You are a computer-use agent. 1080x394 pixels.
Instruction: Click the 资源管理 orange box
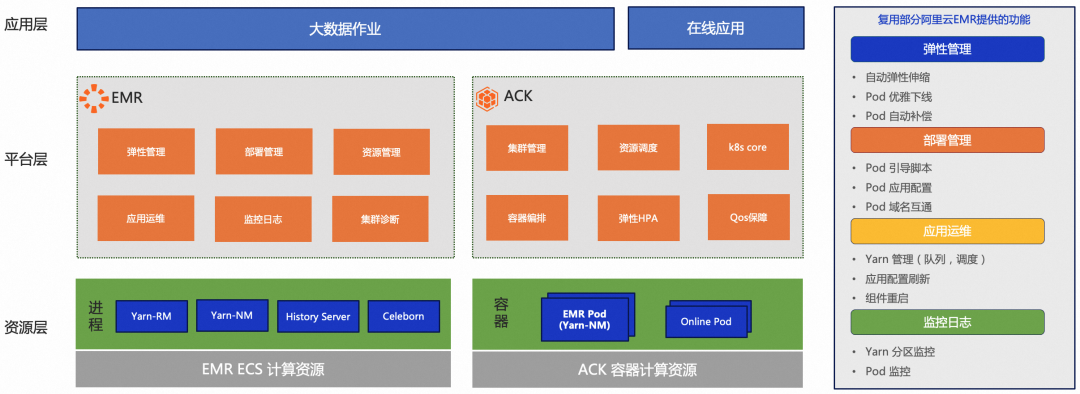click(382, 152)
